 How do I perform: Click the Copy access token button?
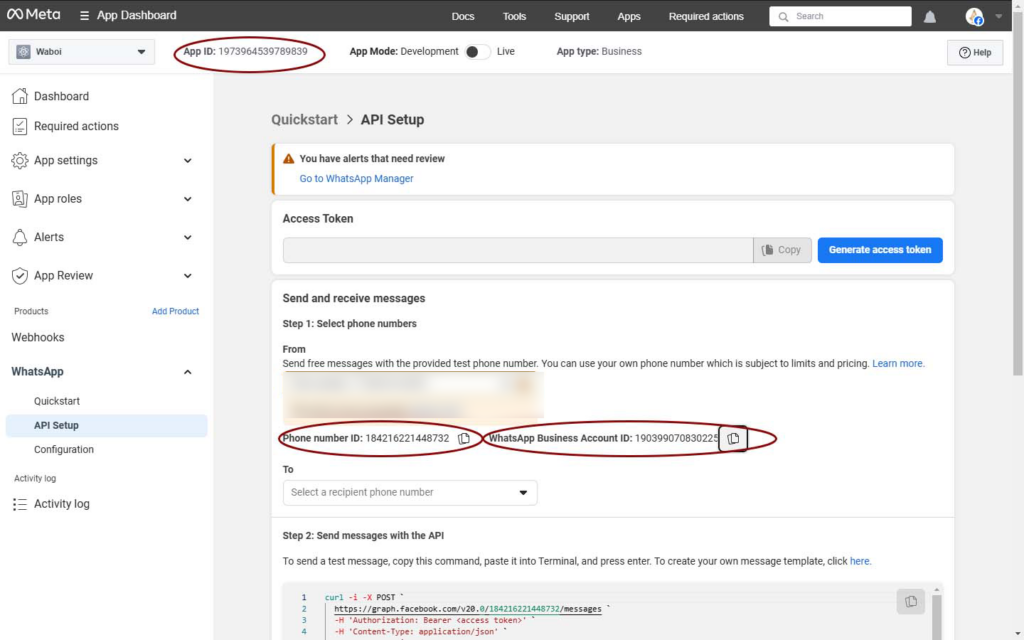[x=782, y=249]
